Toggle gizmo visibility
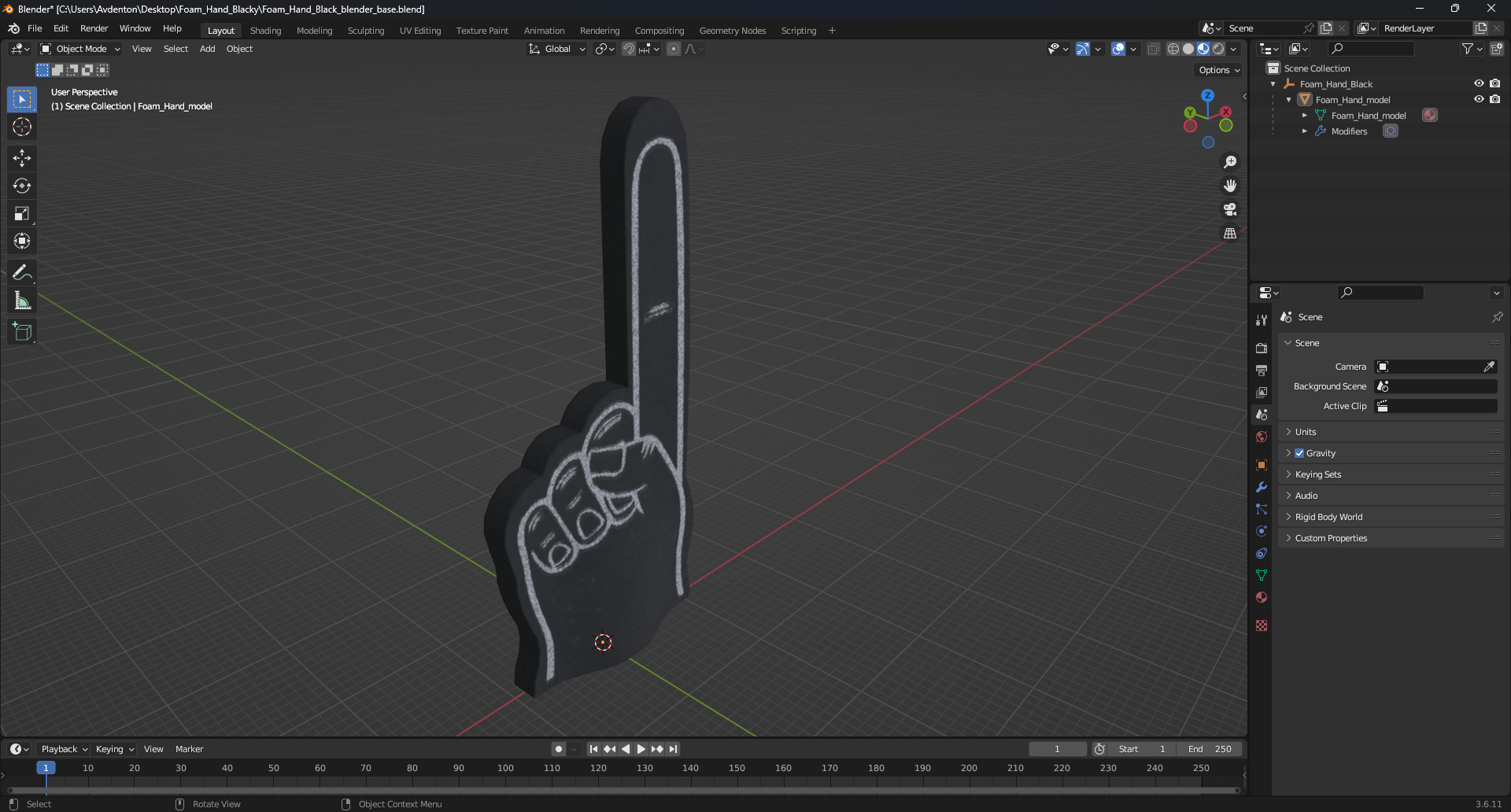 (x=1083, y=49)
